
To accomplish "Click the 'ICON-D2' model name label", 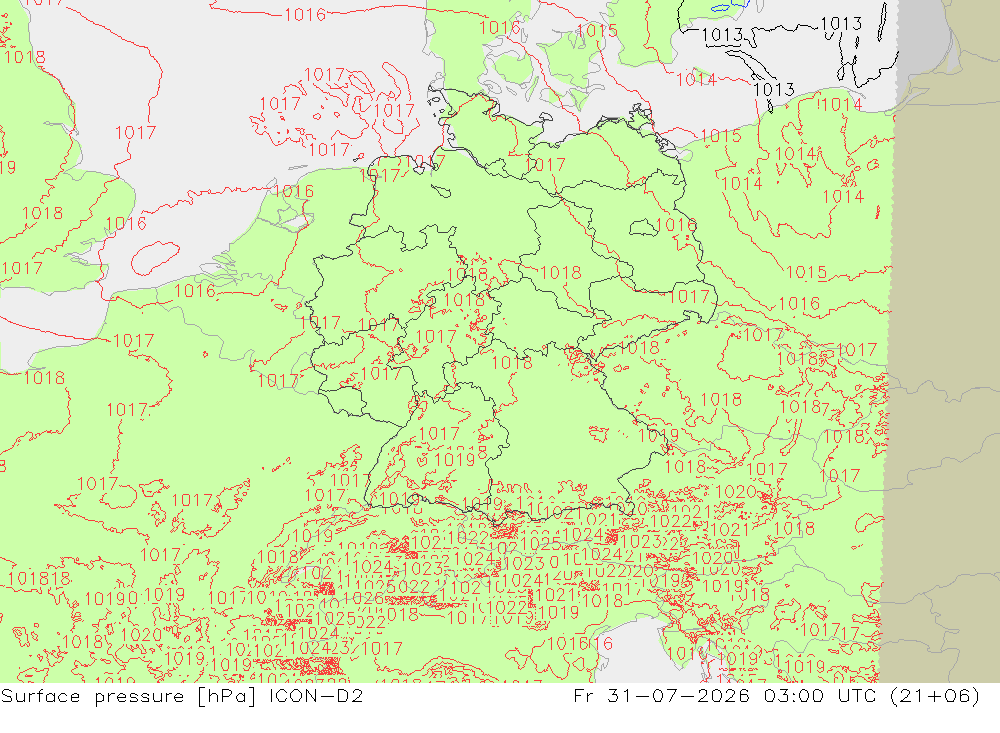I will [316, 695].
